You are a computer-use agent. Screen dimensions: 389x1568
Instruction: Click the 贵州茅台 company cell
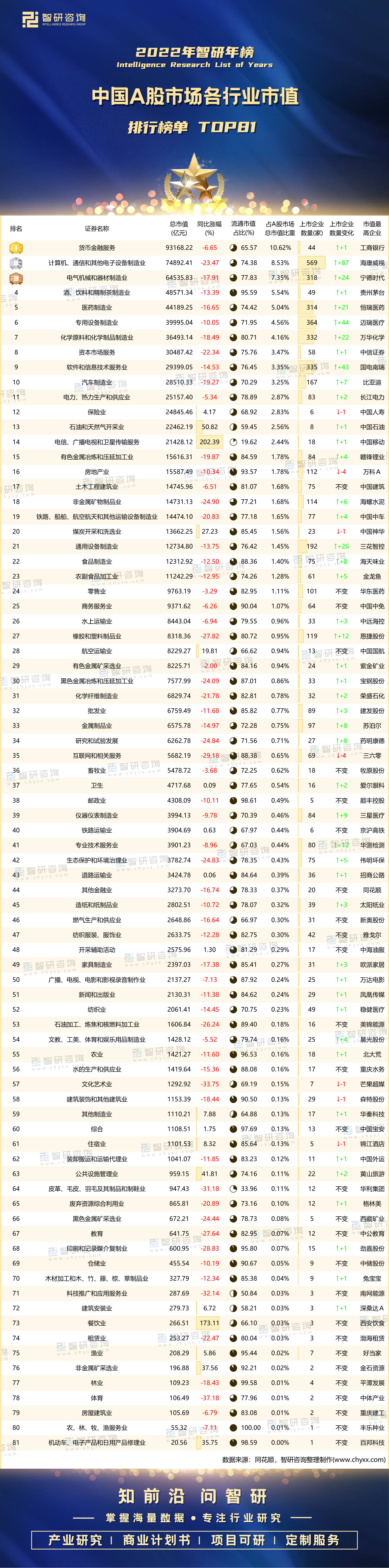pos(372,293)
